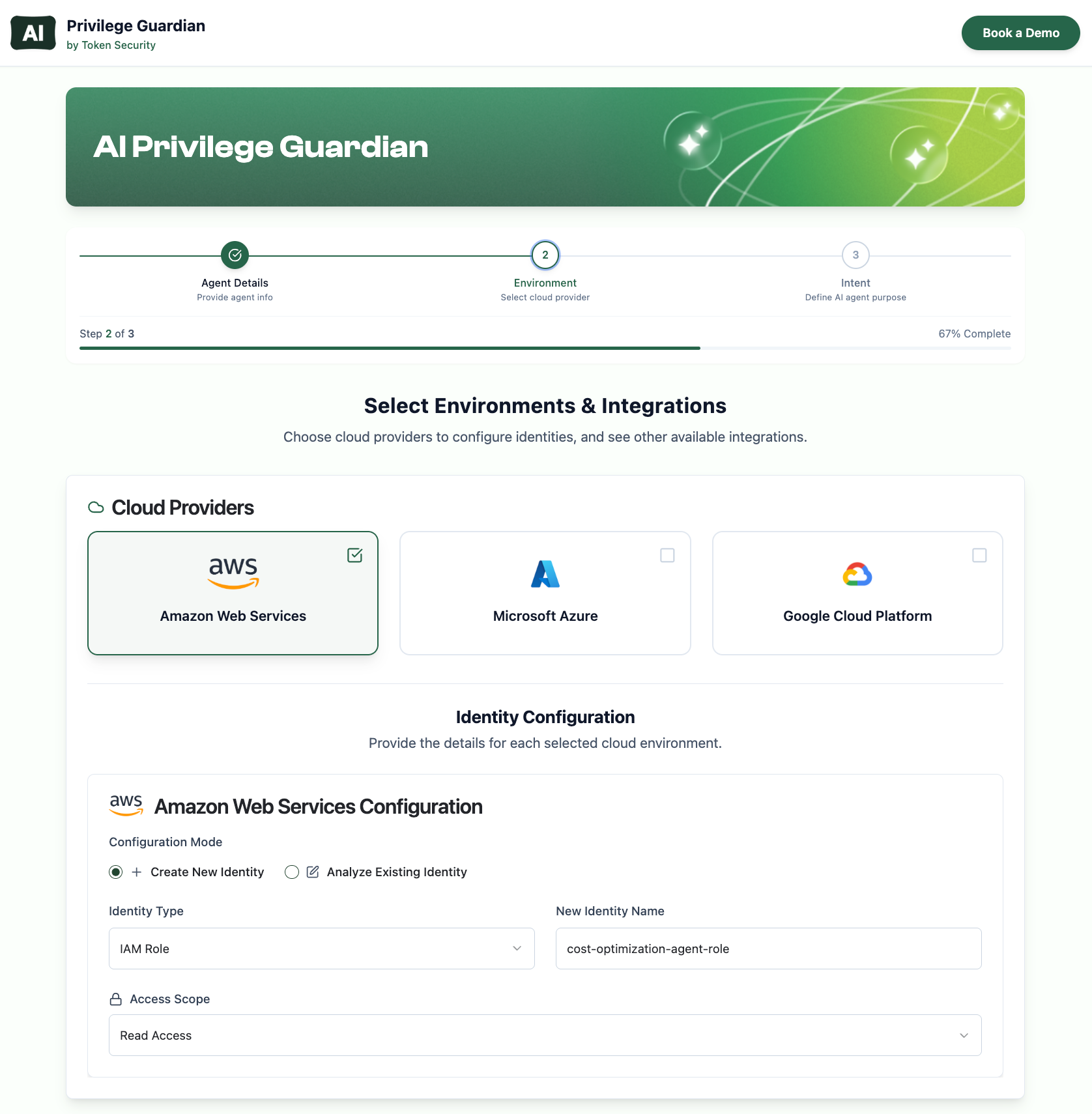Screen dimensions: 1092x1114
Task: Click the Identity Type field label
Action: (146, 911)
